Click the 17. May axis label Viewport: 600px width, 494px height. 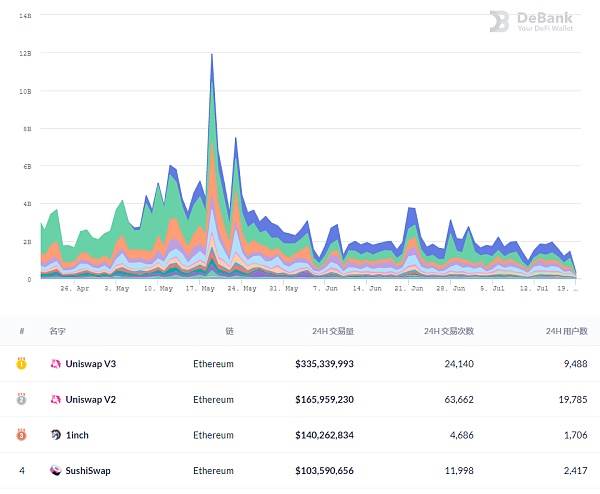pos(200,289)
